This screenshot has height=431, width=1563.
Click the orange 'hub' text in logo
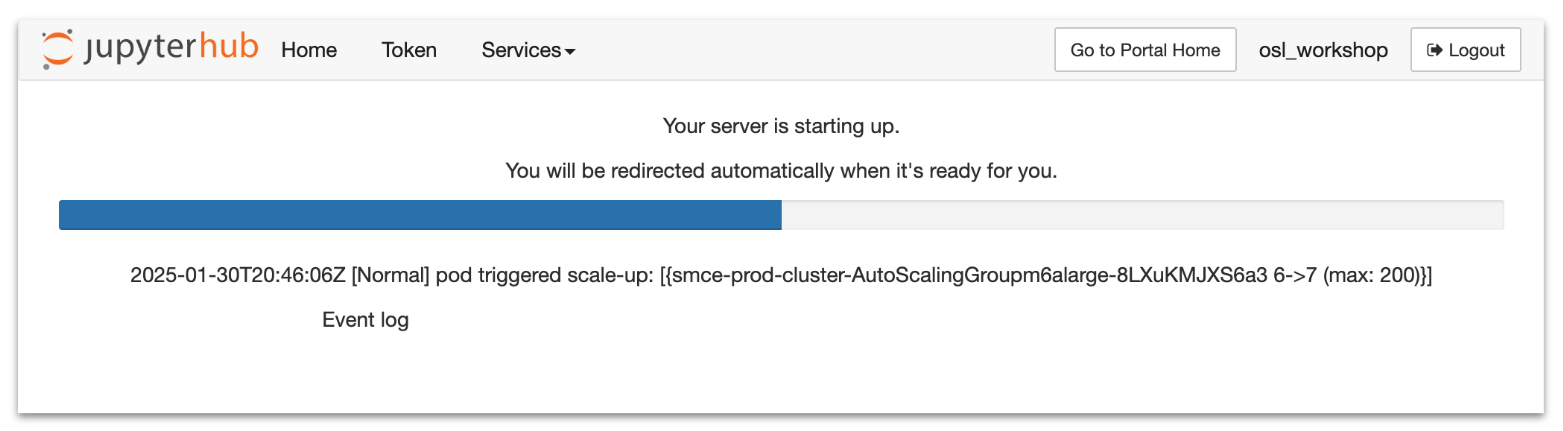229,47
